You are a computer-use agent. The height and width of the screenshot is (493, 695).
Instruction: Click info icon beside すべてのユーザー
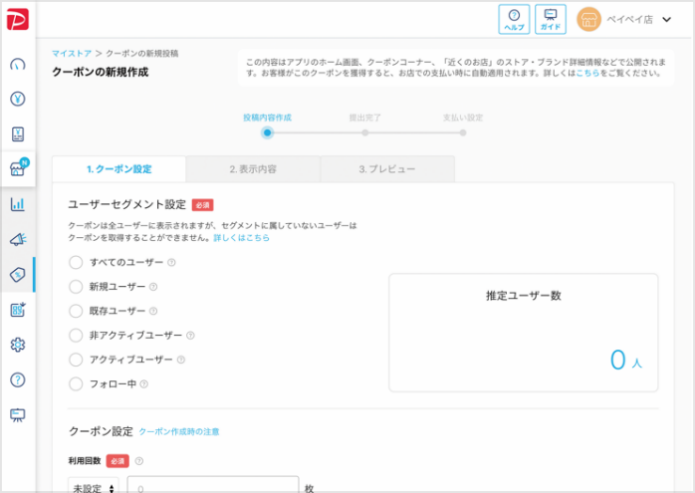coord(172,262)
